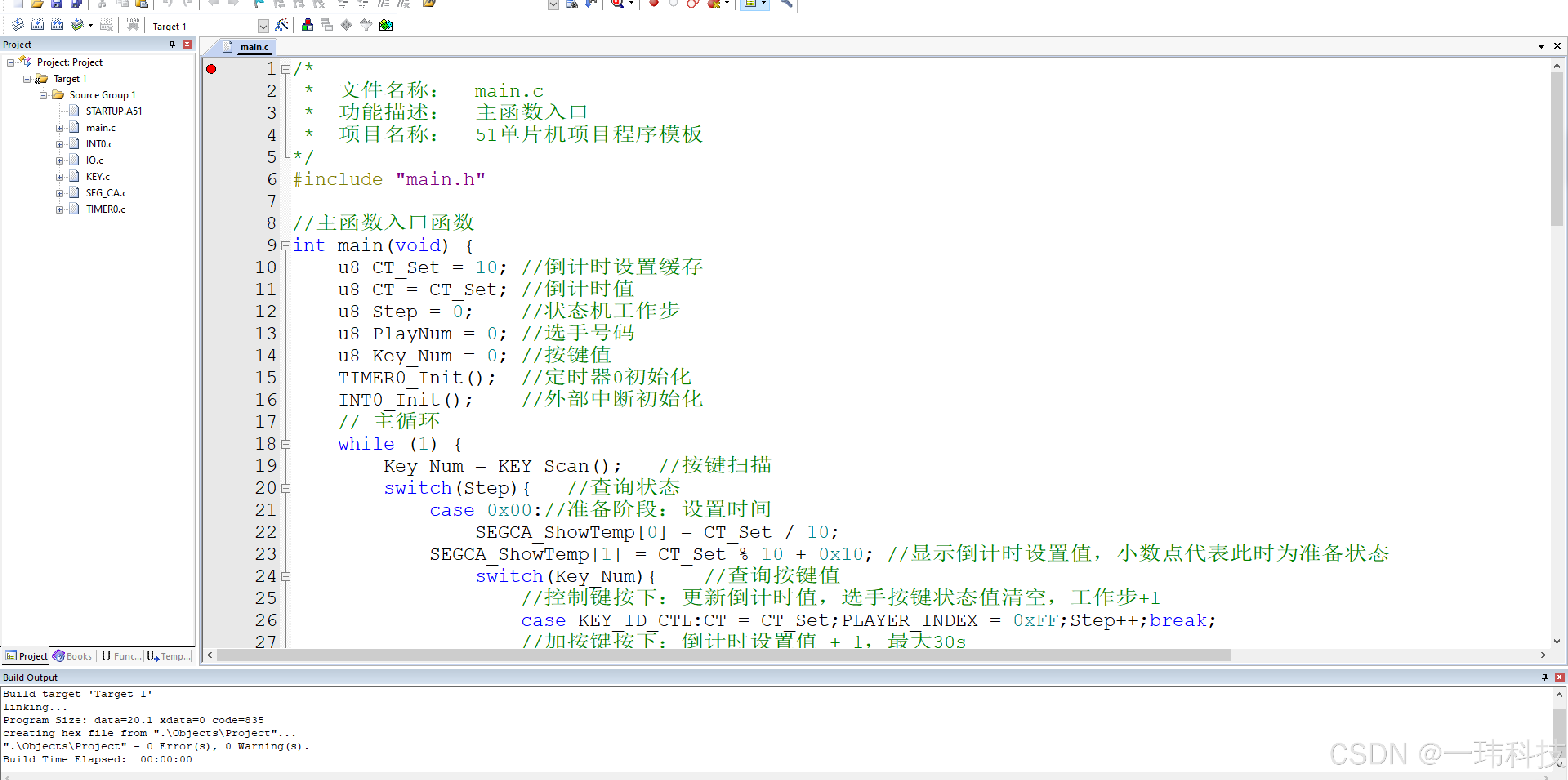The image size is (1568, 780).
Task: Select TIMER0.c in project tree
Action: point(105,209)
